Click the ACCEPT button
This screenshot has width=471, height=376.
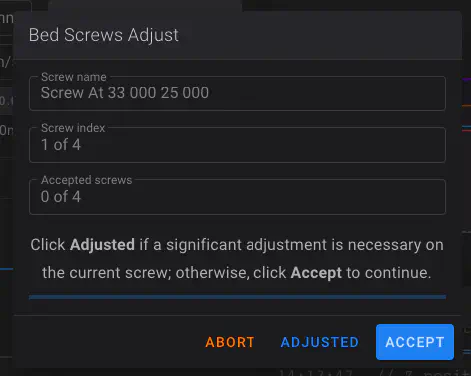coord(415,342)
